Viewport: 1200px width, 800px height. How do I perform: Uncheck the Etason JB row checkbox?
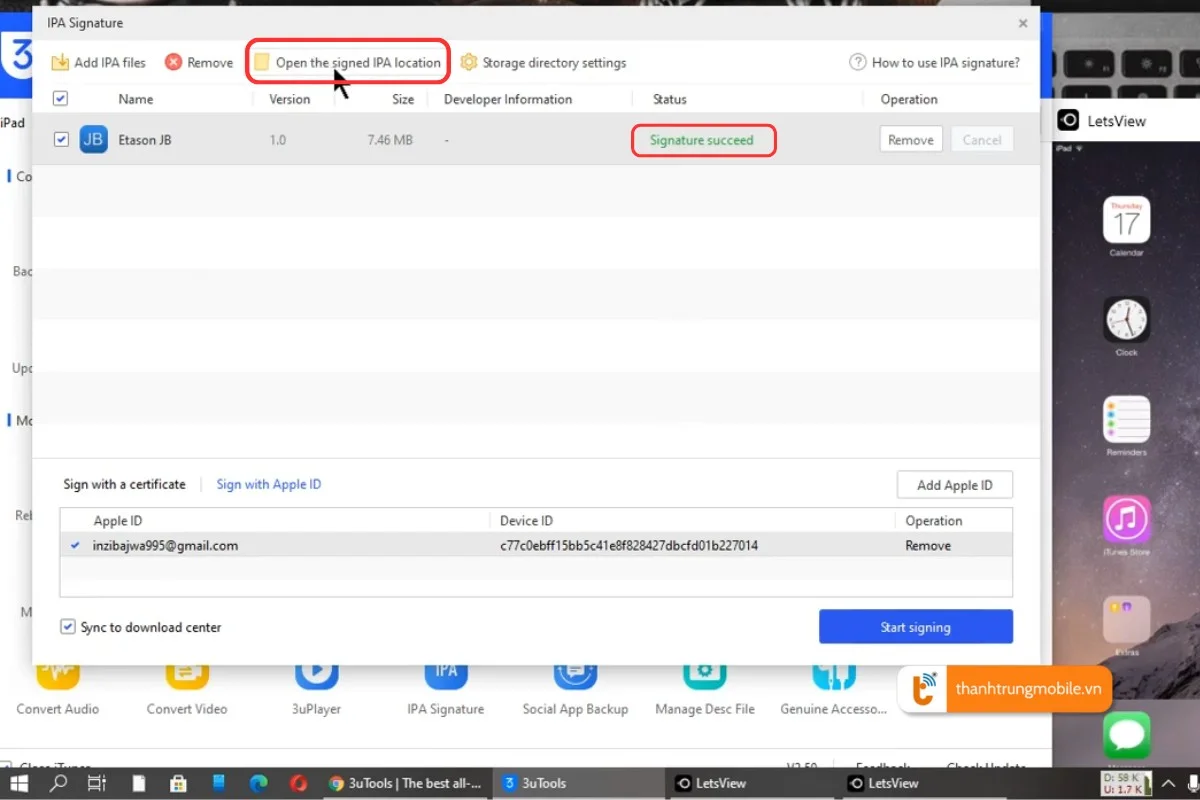[61, 140]
